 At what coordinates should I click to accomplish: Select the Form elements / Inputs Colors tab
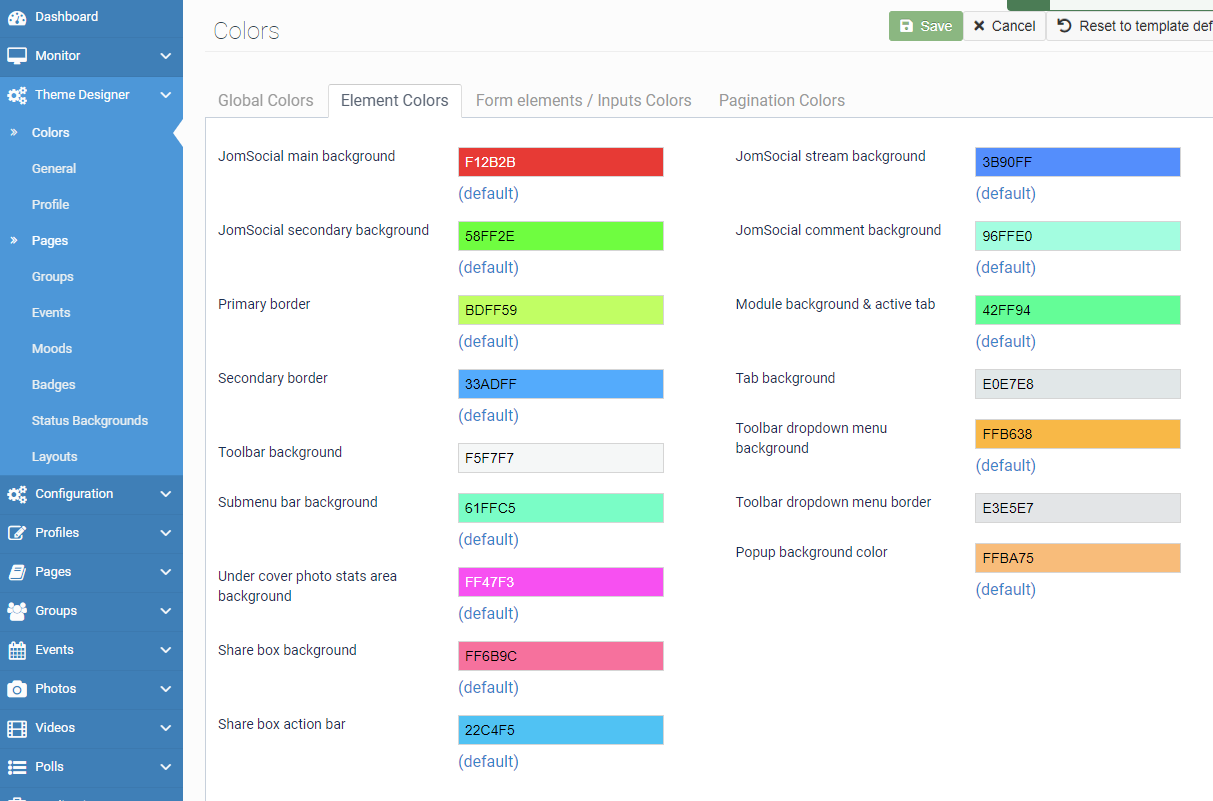(584, 101)
